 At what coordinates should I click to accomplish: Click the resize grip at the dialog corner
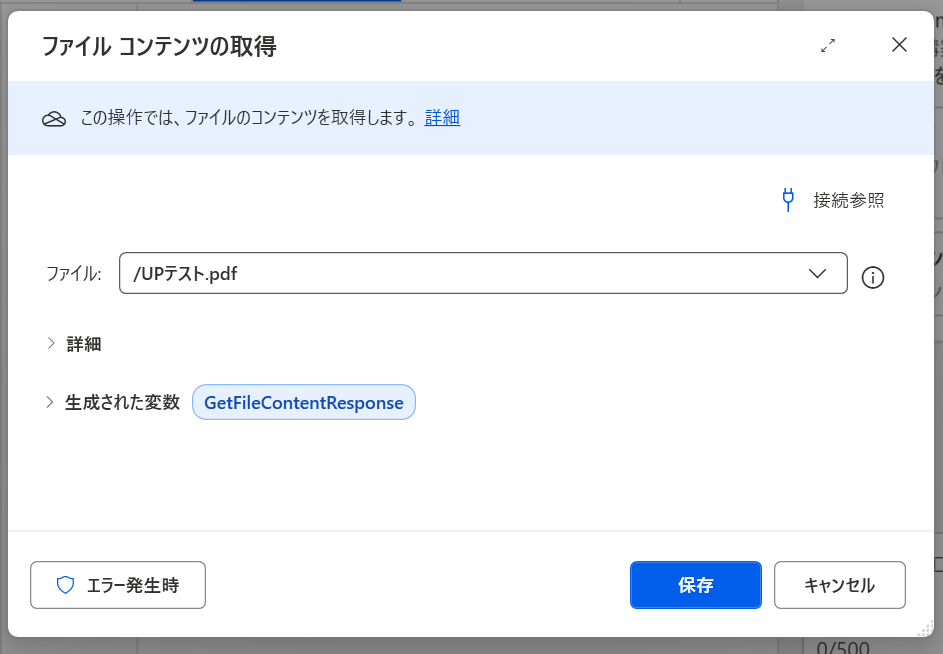[x=924, y=628]
